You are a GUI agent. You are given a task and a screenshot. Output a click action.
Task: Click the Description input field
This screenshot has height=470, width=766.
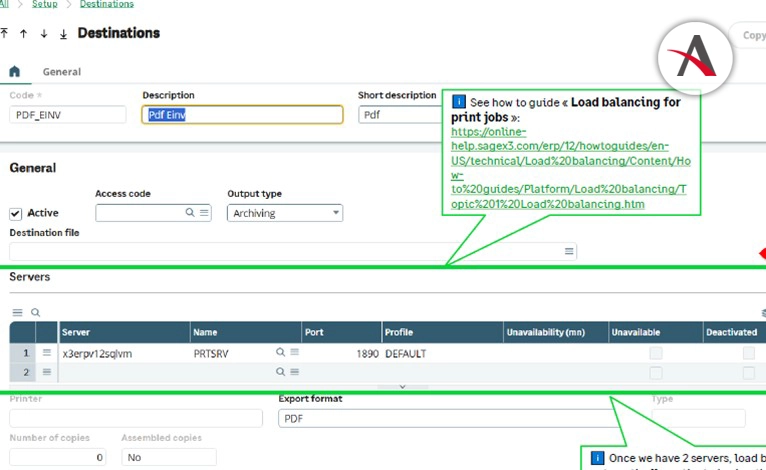[243, 115]
